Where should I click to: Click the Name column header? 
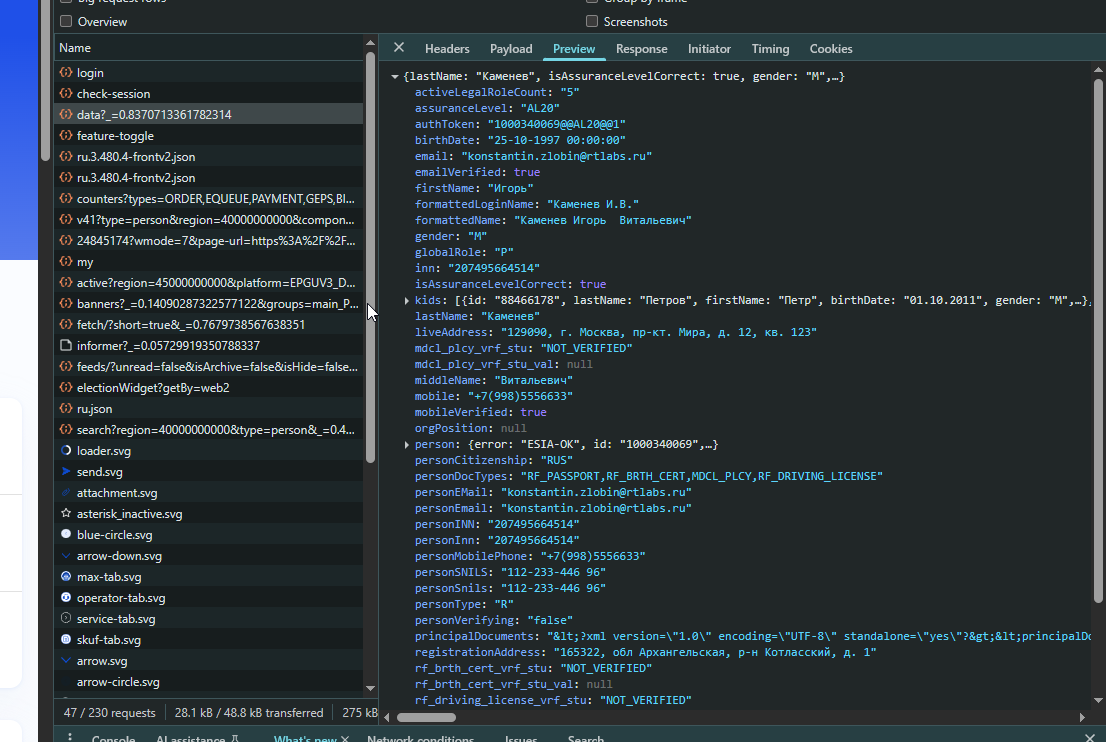pyautogui.click(x=209, y=48)
